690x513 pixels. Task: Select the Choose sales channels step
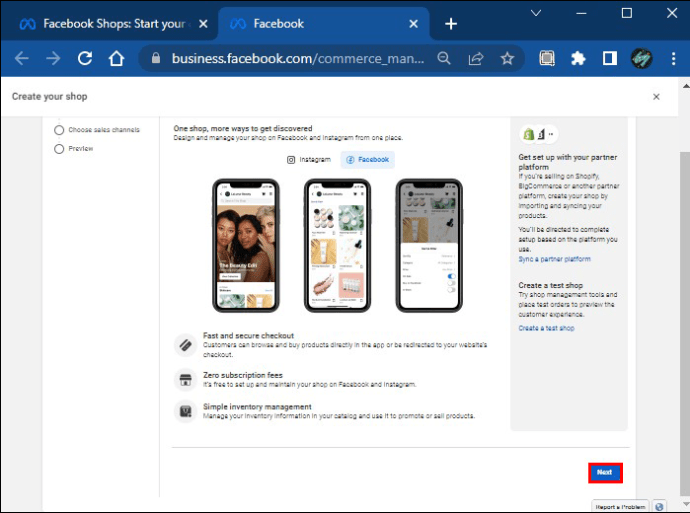(97, 130)
